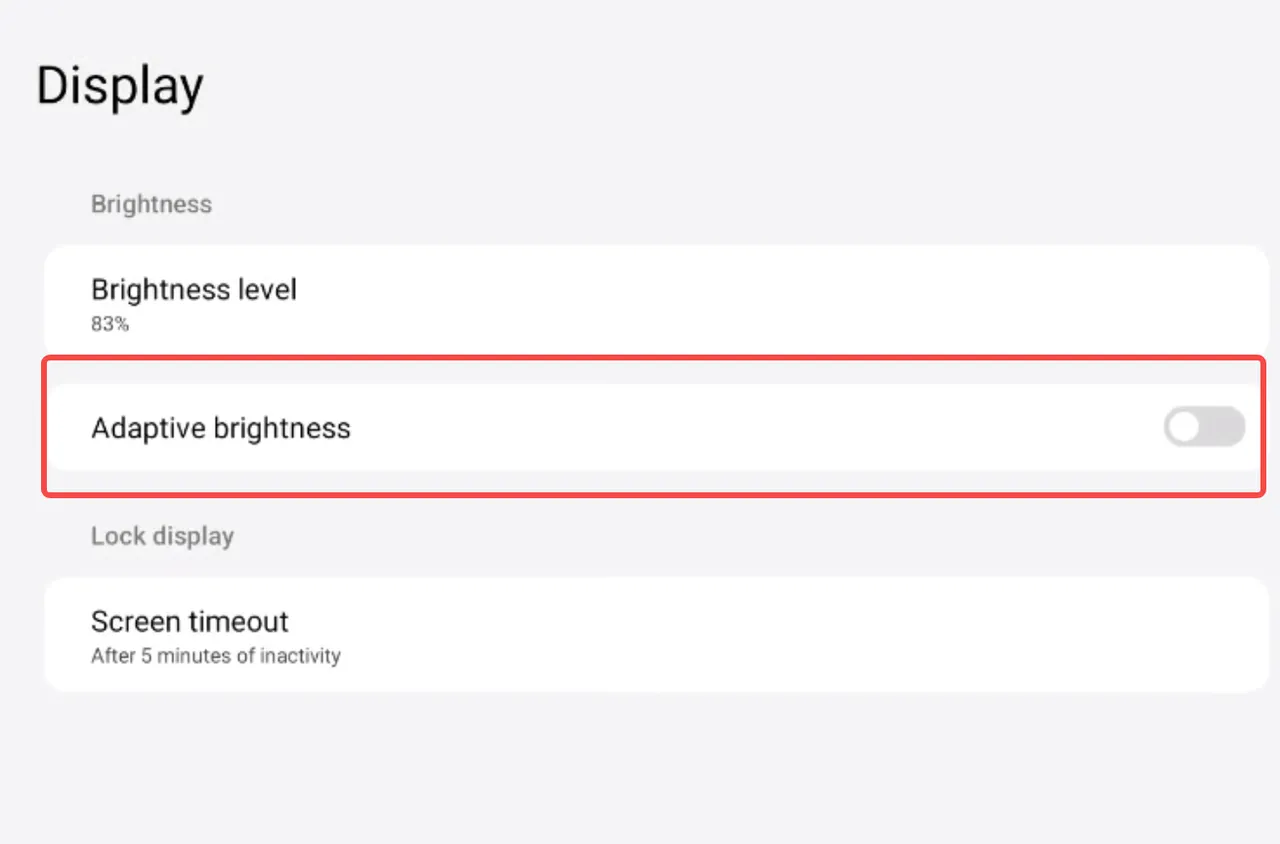Toggle the Adaptive brightness switch
This screenshot has width=1280, height=844.
[x=1204, y=427]
